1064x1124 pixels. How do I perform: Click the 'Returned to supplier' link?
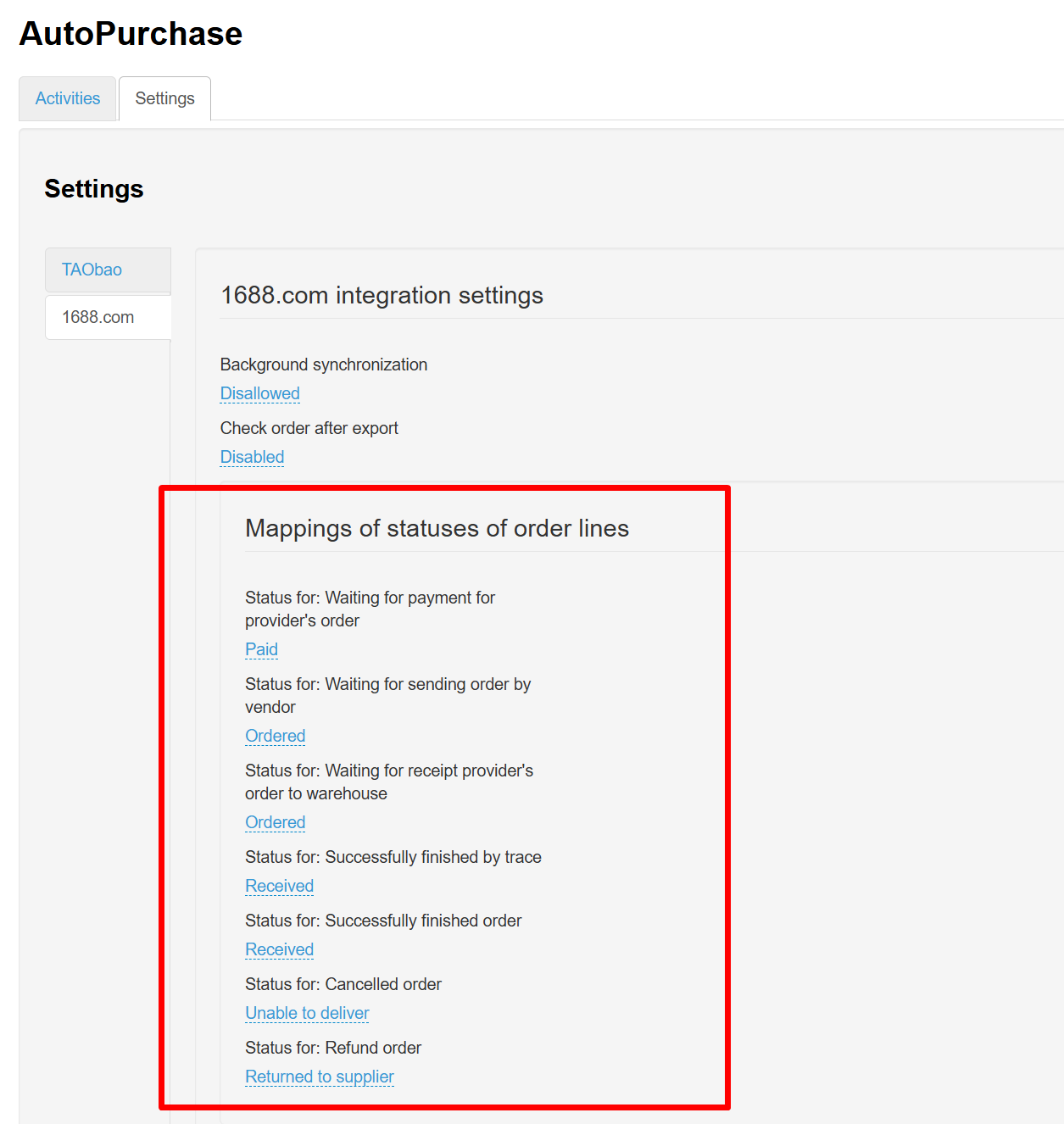click(320, 1077)
